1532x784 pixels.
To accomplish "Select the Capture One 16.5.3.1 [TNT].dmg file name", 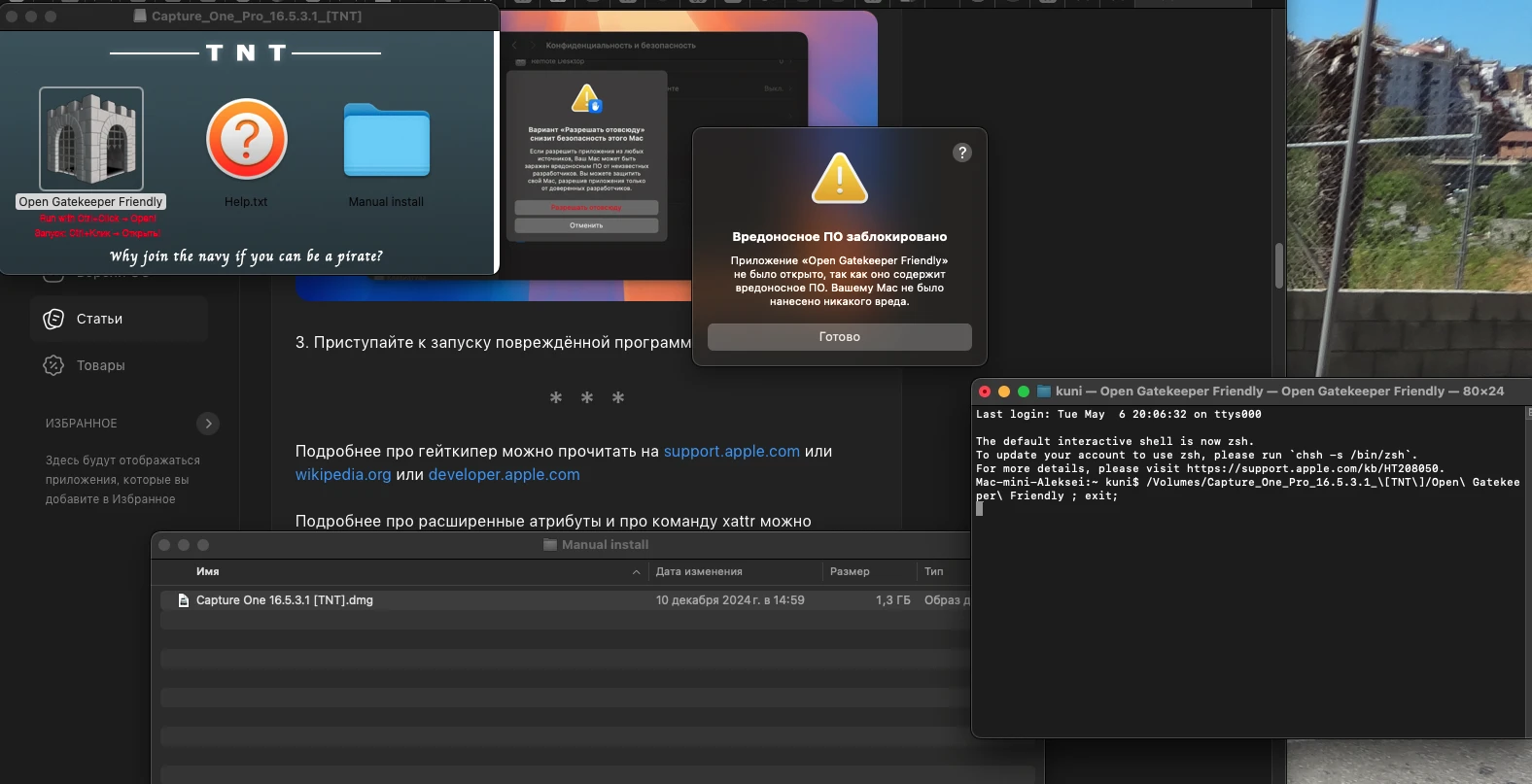I will click(285, 600).
